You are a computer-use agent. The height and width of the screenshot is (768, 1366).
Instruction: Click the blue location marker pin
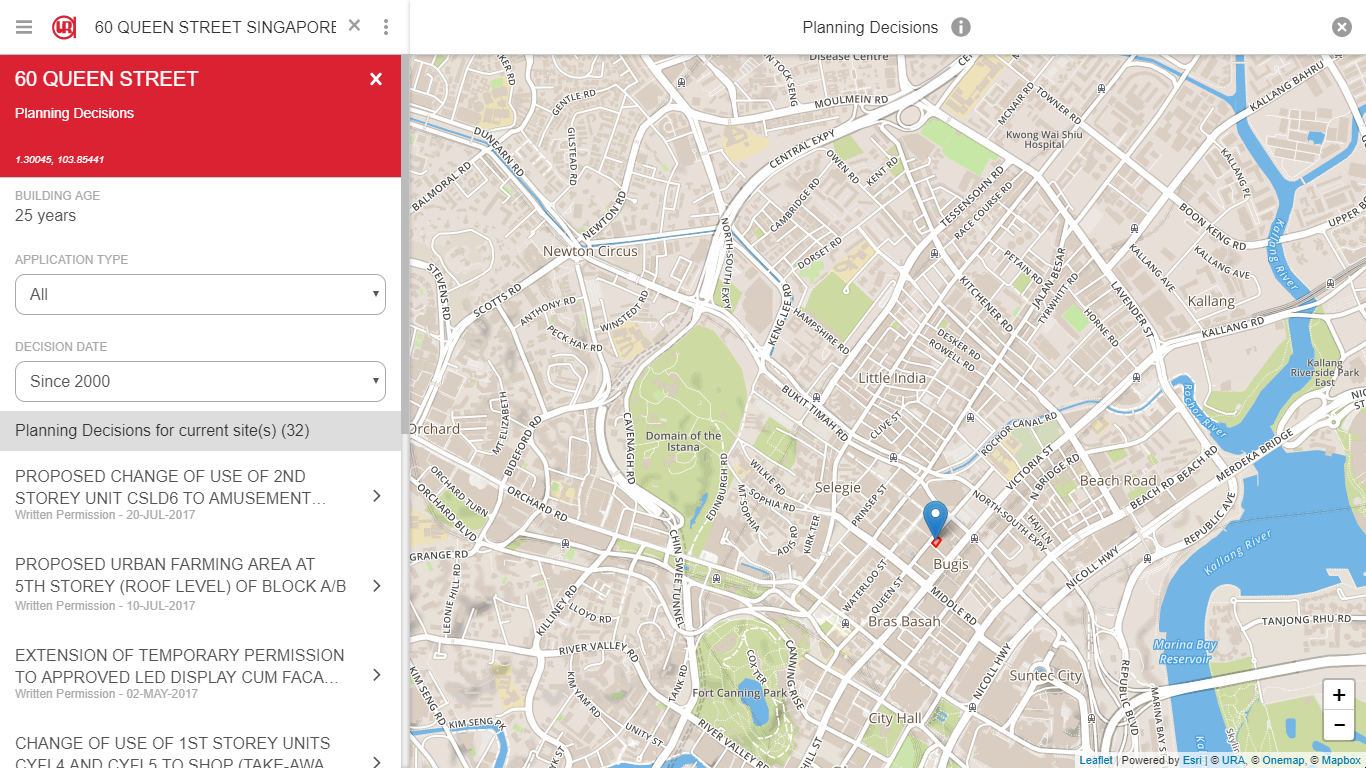(935, 520)
